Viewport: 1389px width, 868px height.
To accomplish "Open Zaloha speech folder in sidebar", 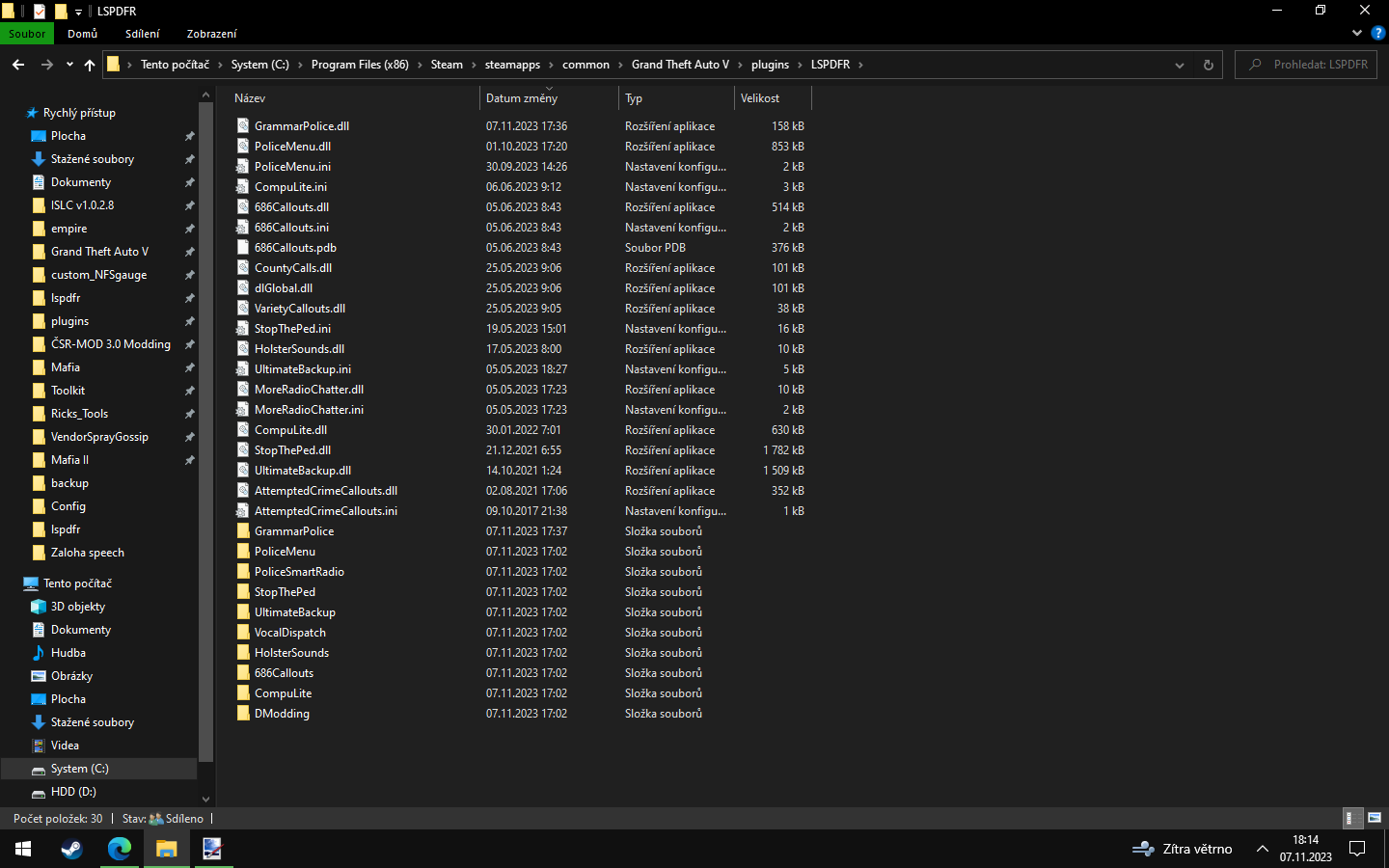I will coord(87,553).
